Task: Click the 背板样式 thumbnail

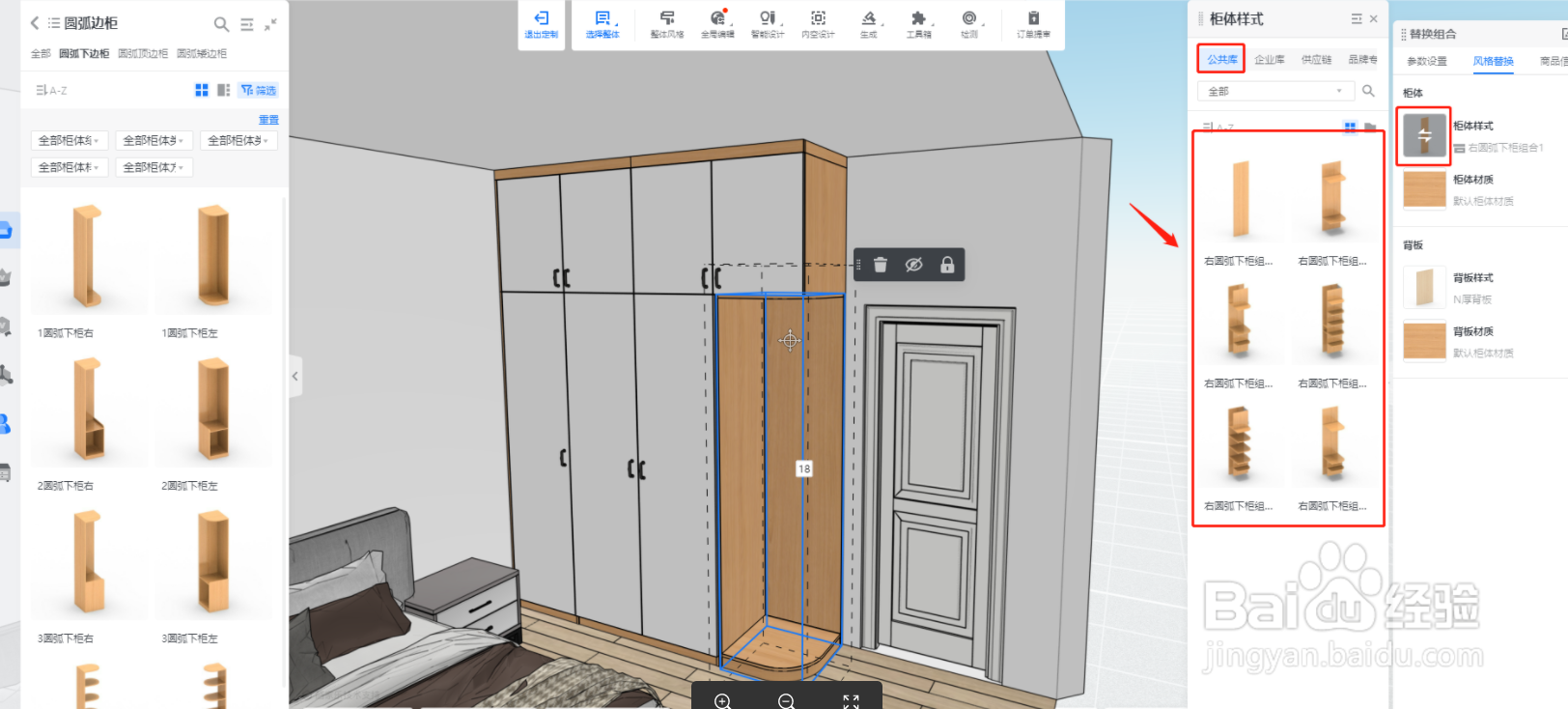Action: click(1424, 287)
